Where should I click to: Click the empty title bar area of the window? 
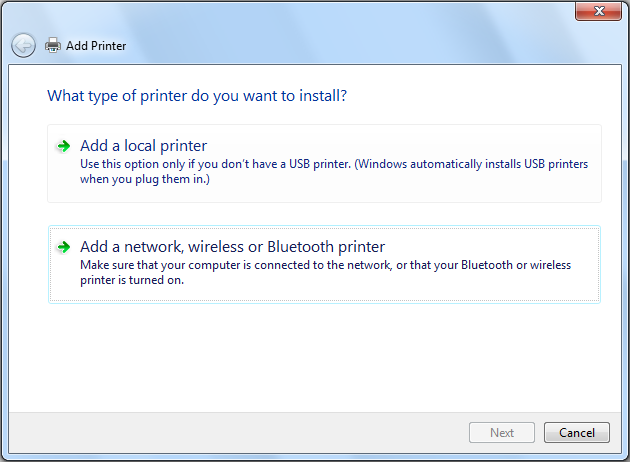300,12
